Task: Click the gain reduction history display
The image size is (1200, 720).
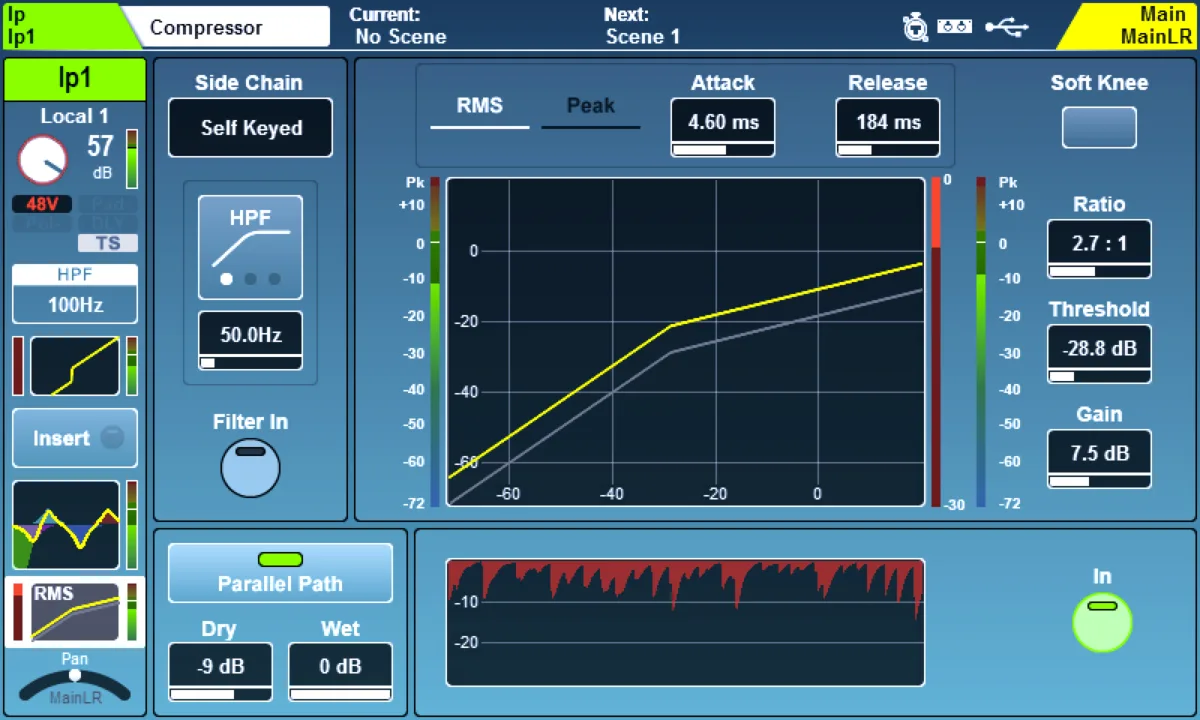Action: pos(685,622)
